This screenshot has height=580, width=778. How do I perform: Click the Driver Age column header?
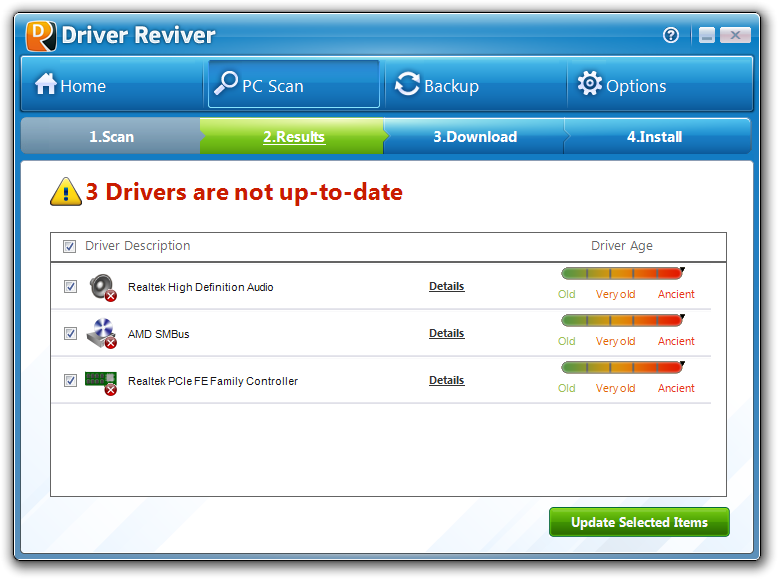(x=622, y=246)
